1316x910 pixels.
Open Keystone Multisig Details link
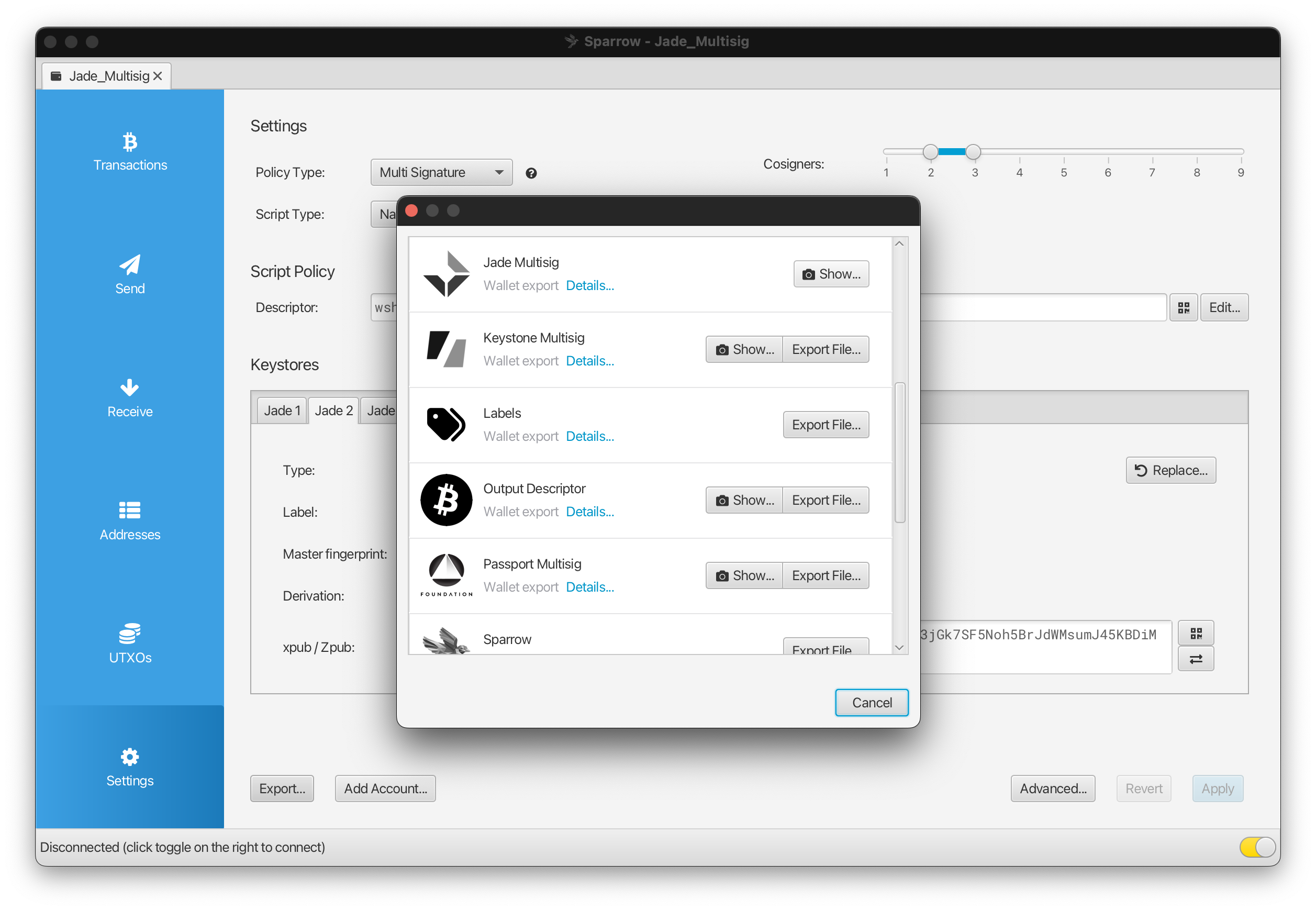(590, 361)
